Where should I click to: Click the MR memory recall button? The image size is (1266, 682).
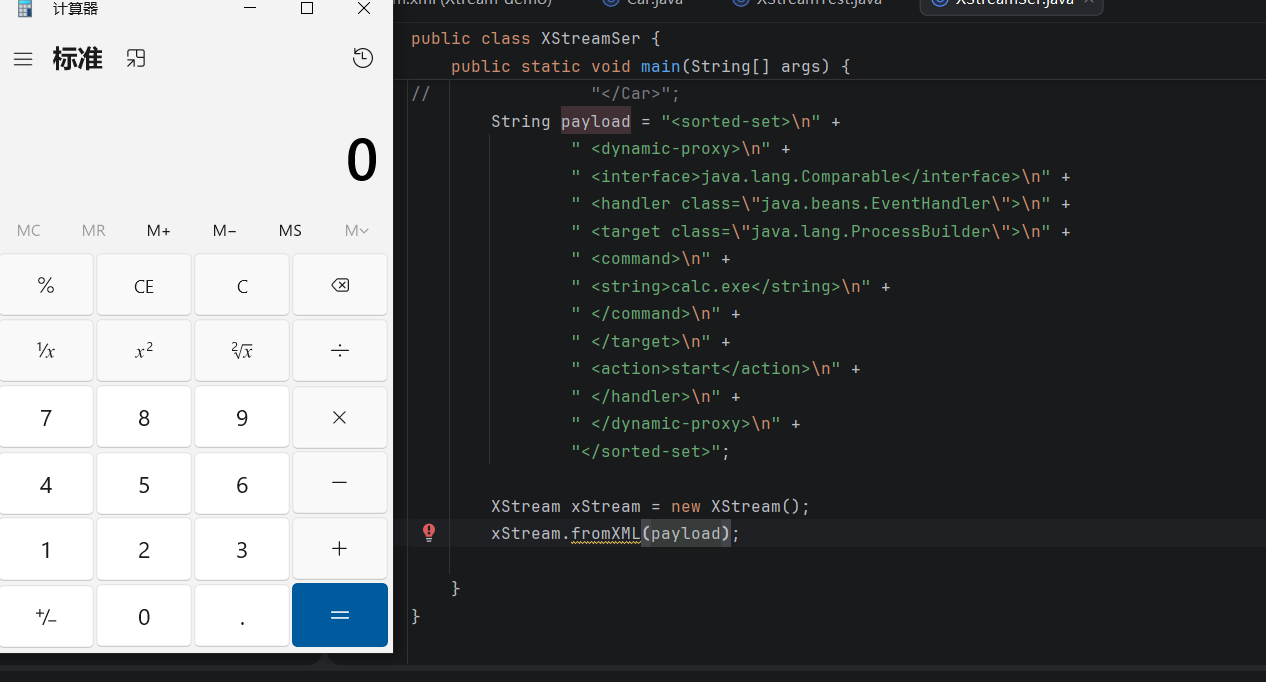click(94, 230)
